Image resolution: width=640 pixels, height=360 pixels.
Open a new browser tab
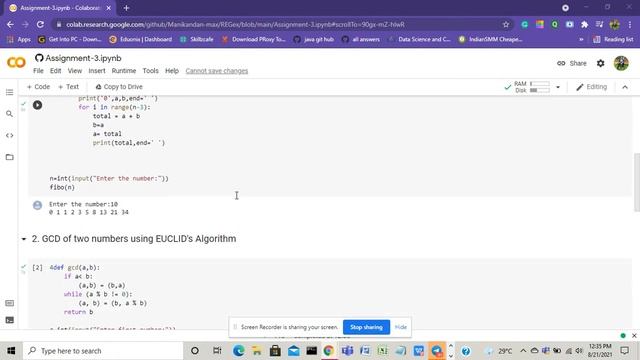[126, 8]
